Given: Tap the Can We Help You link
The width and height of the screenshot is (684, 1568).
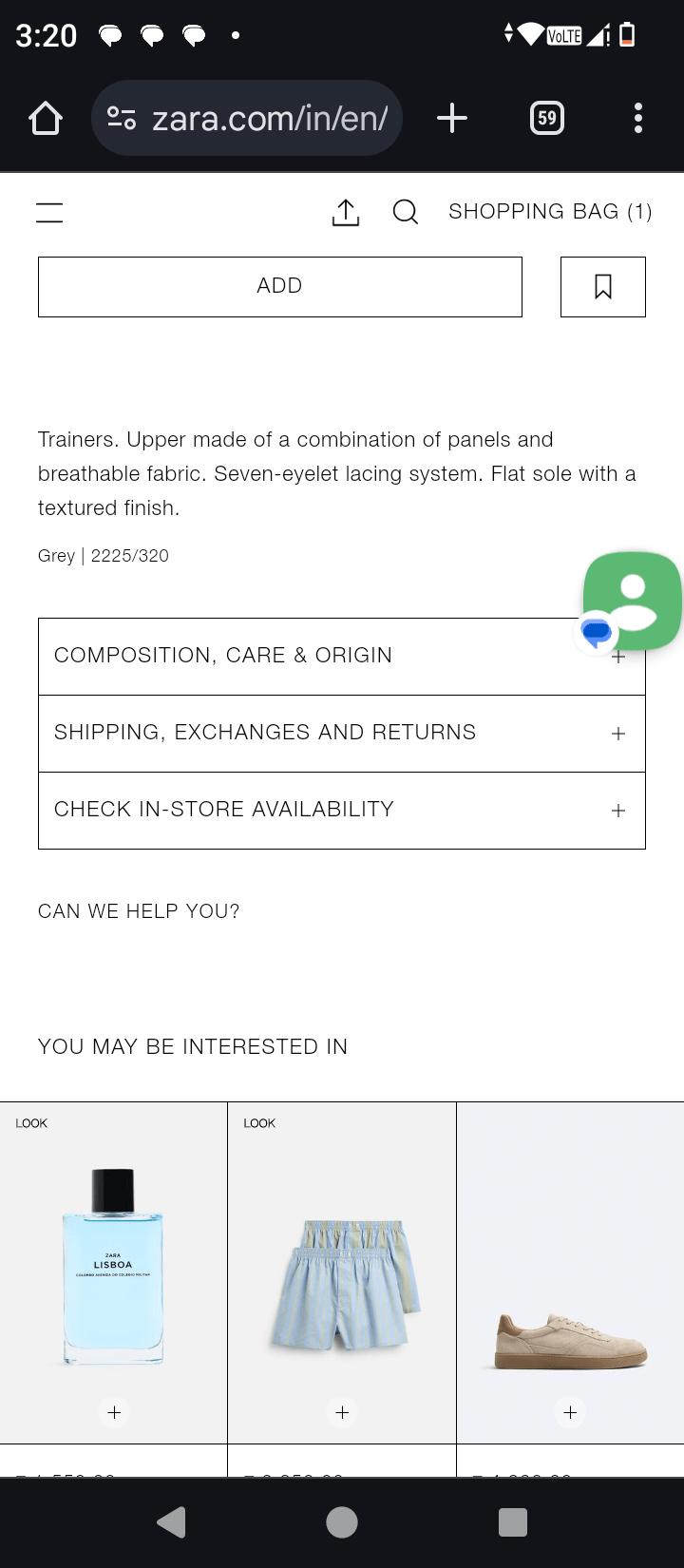Looking at the screenshot, I should tap(139, 911).
